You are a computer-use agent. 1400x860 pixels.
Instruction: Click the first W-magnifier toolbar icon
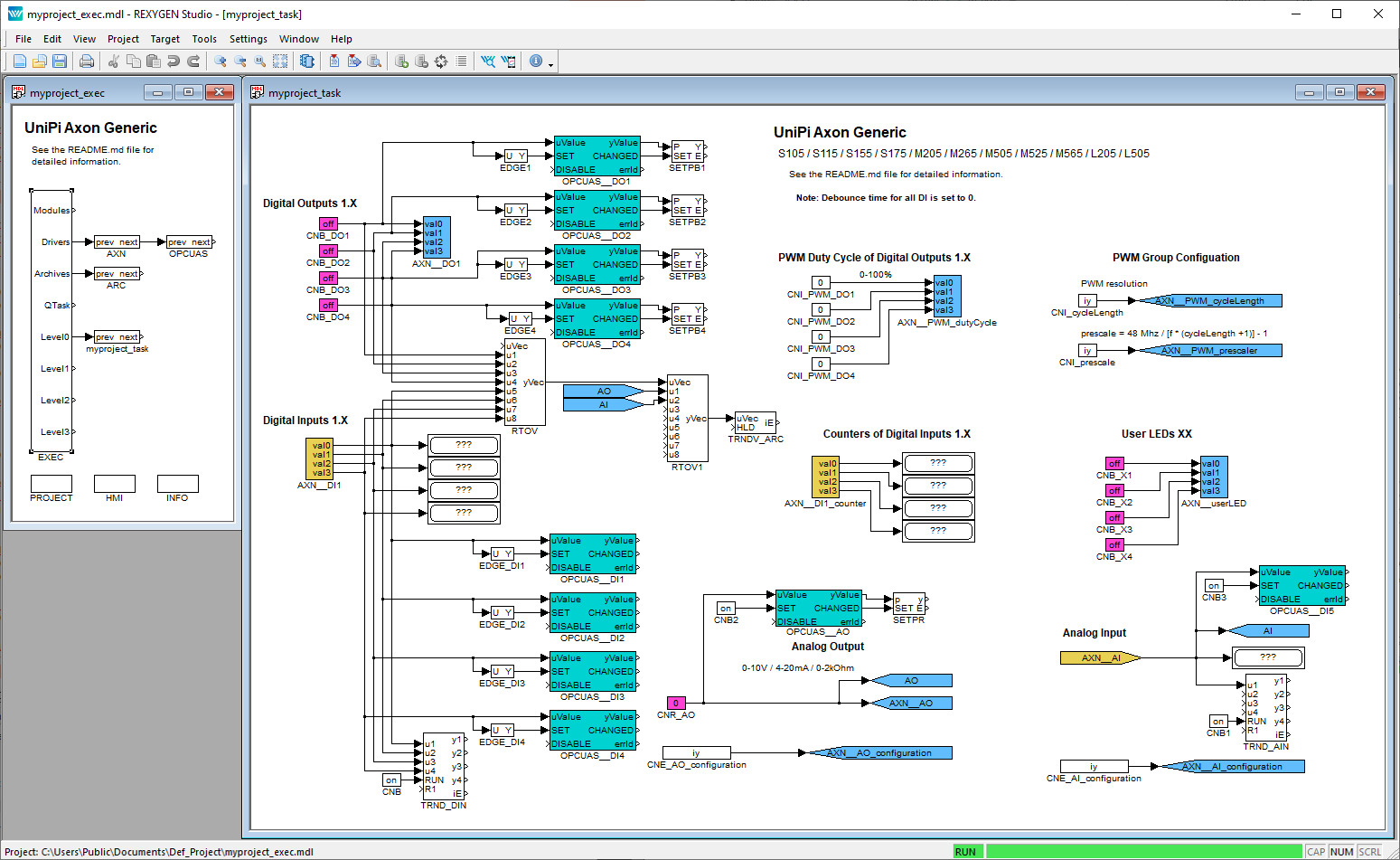coord(488,61)
